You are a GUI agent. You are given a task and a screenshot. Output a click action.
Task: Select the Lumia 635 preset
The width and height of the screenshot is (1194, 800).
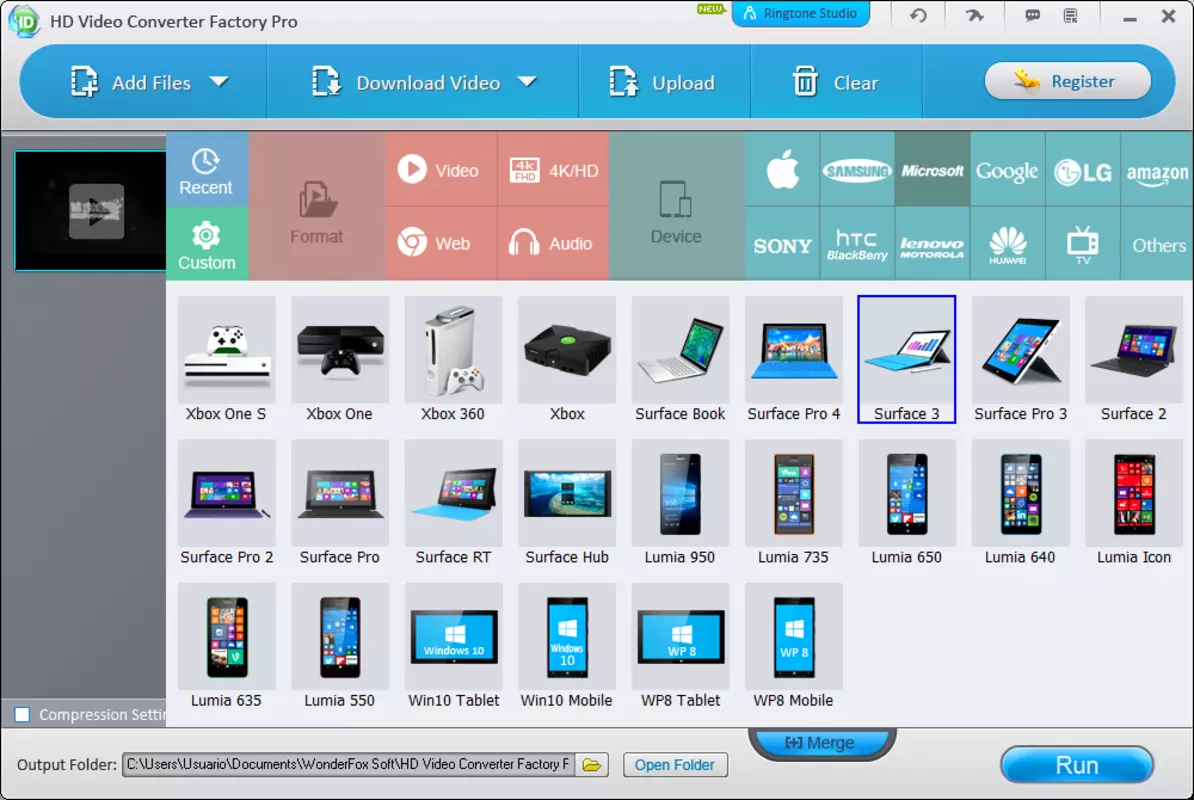click(x=226, y=646)
